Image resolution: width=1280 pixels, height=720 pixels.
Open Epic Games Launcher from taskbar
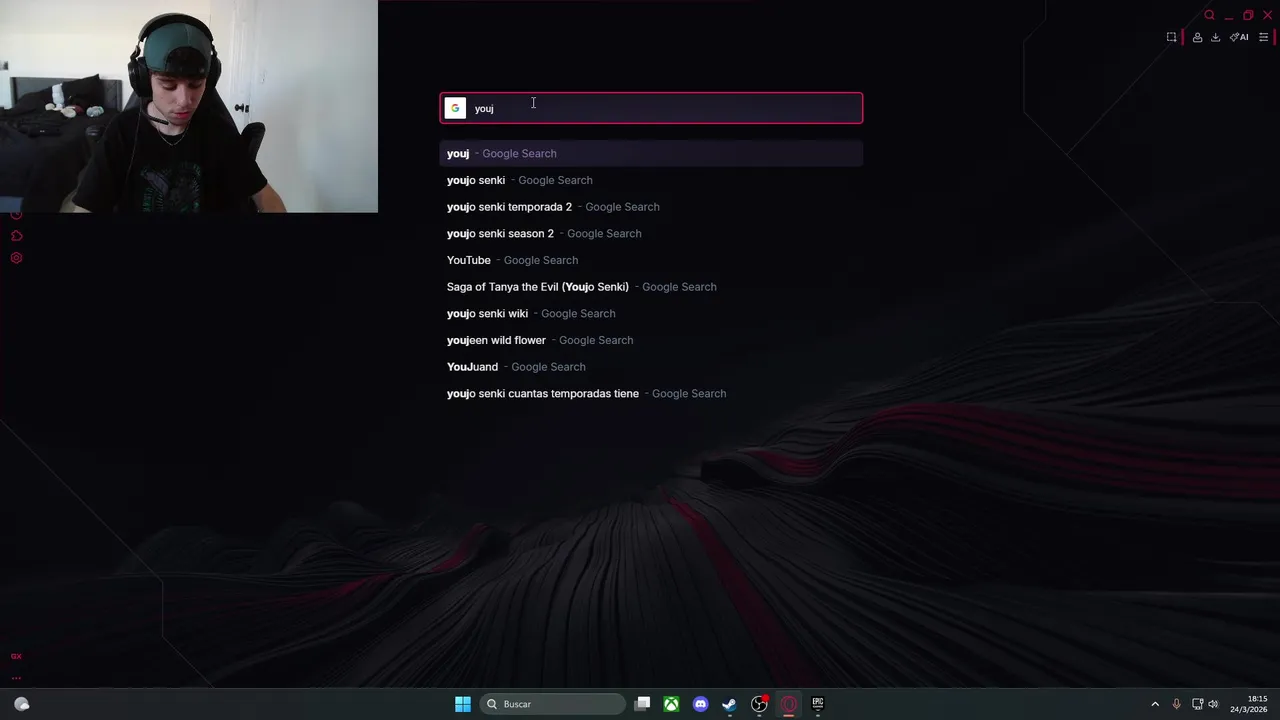click(x=817, y=704)
